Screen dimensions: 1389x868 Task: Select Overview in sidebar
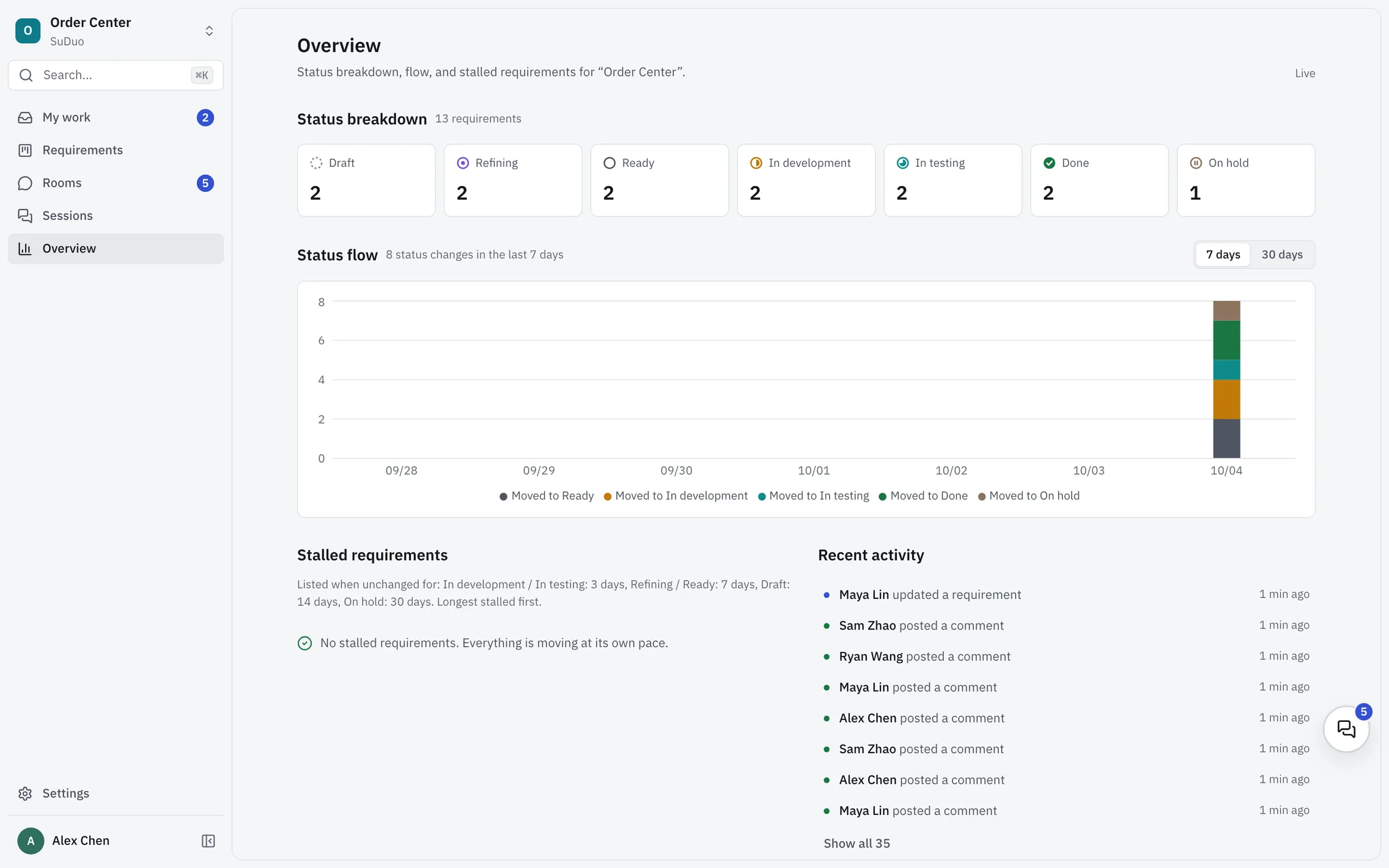(116, 249)
